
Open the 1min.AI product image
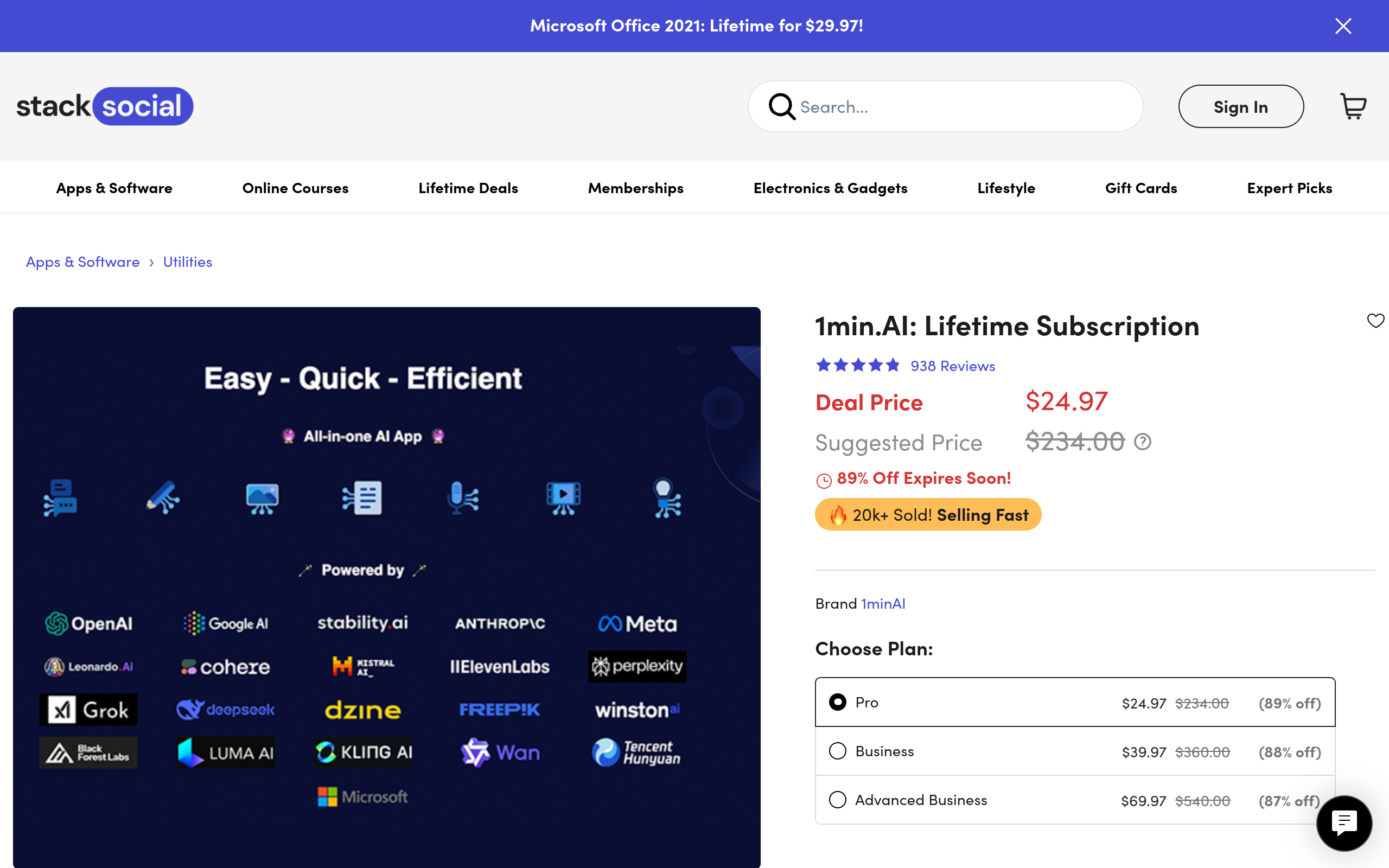click(386, 588)
